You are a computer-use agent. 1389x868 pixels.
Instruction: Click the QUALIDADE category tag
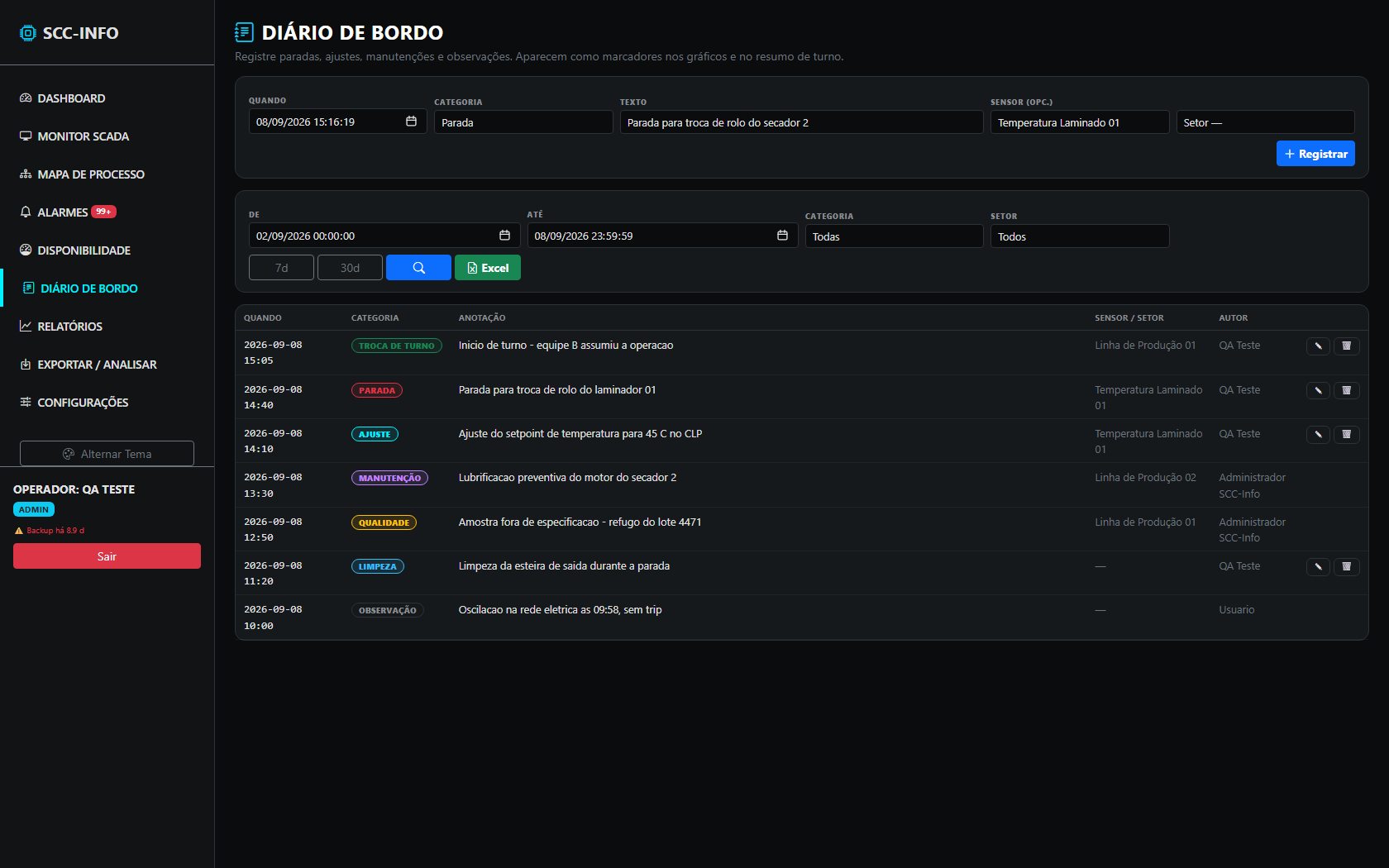click(384, 522)
